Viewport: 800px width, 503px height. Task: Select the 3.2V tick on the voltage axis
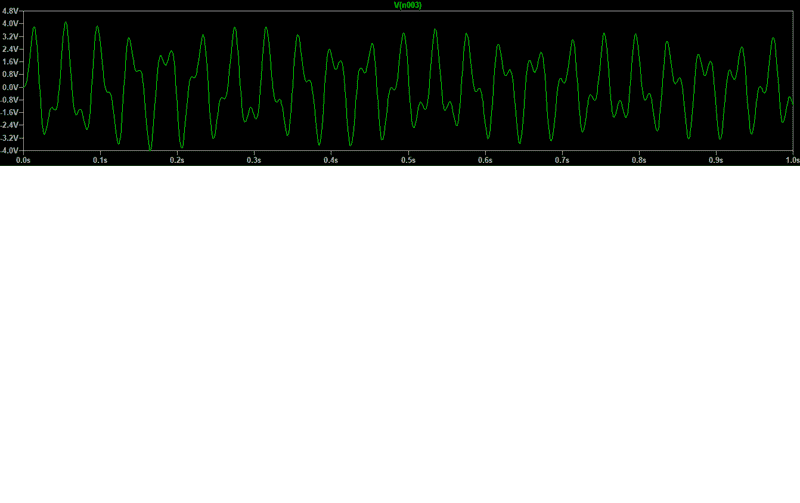point(11,36)
